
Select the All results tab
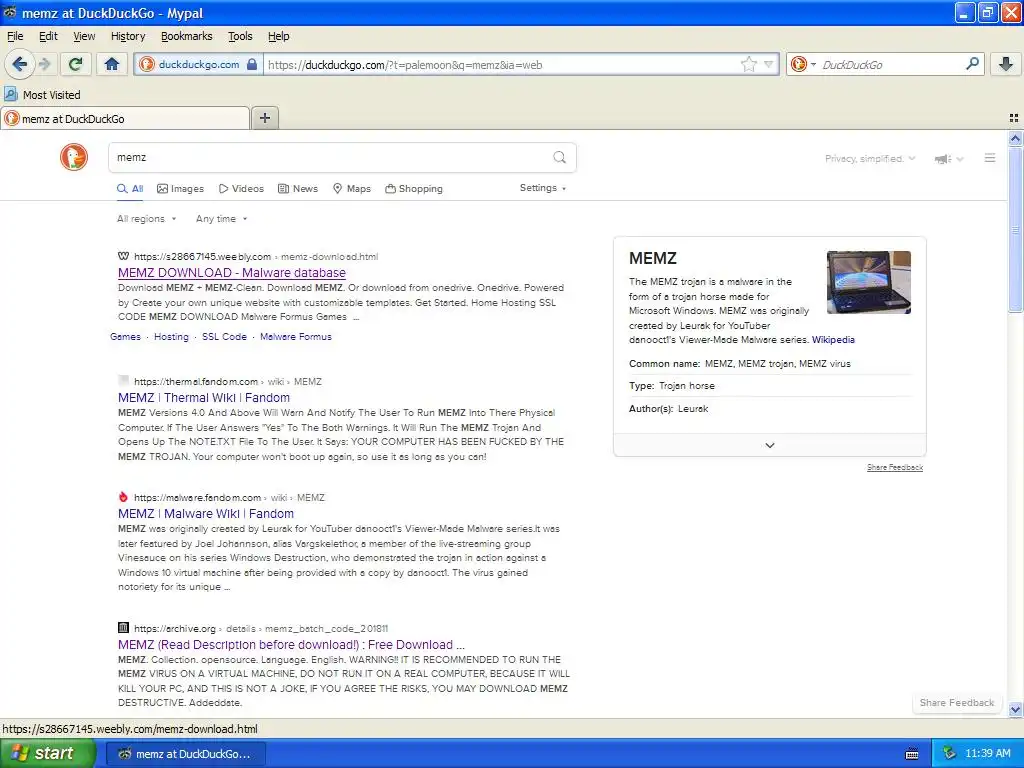pyautogui.click(x=130, y=189)
